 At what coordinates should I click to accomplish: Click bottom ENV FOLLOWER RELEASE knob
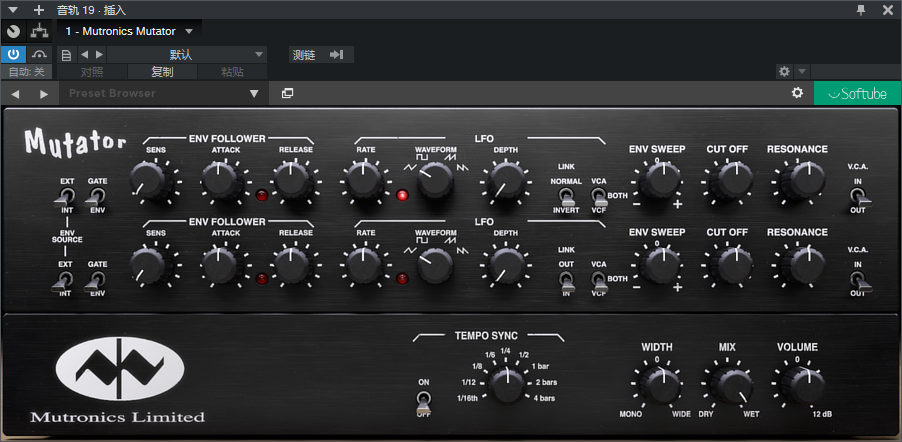click(293, 264)
